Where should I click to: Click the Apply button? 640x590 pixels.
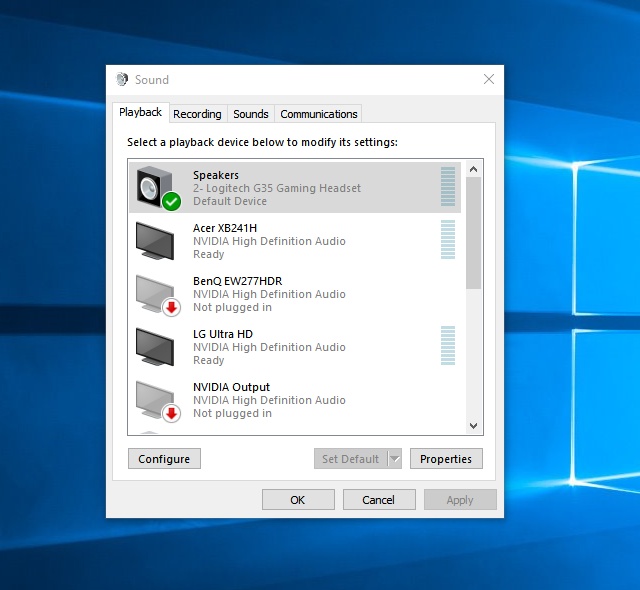[x=460, y=500]
